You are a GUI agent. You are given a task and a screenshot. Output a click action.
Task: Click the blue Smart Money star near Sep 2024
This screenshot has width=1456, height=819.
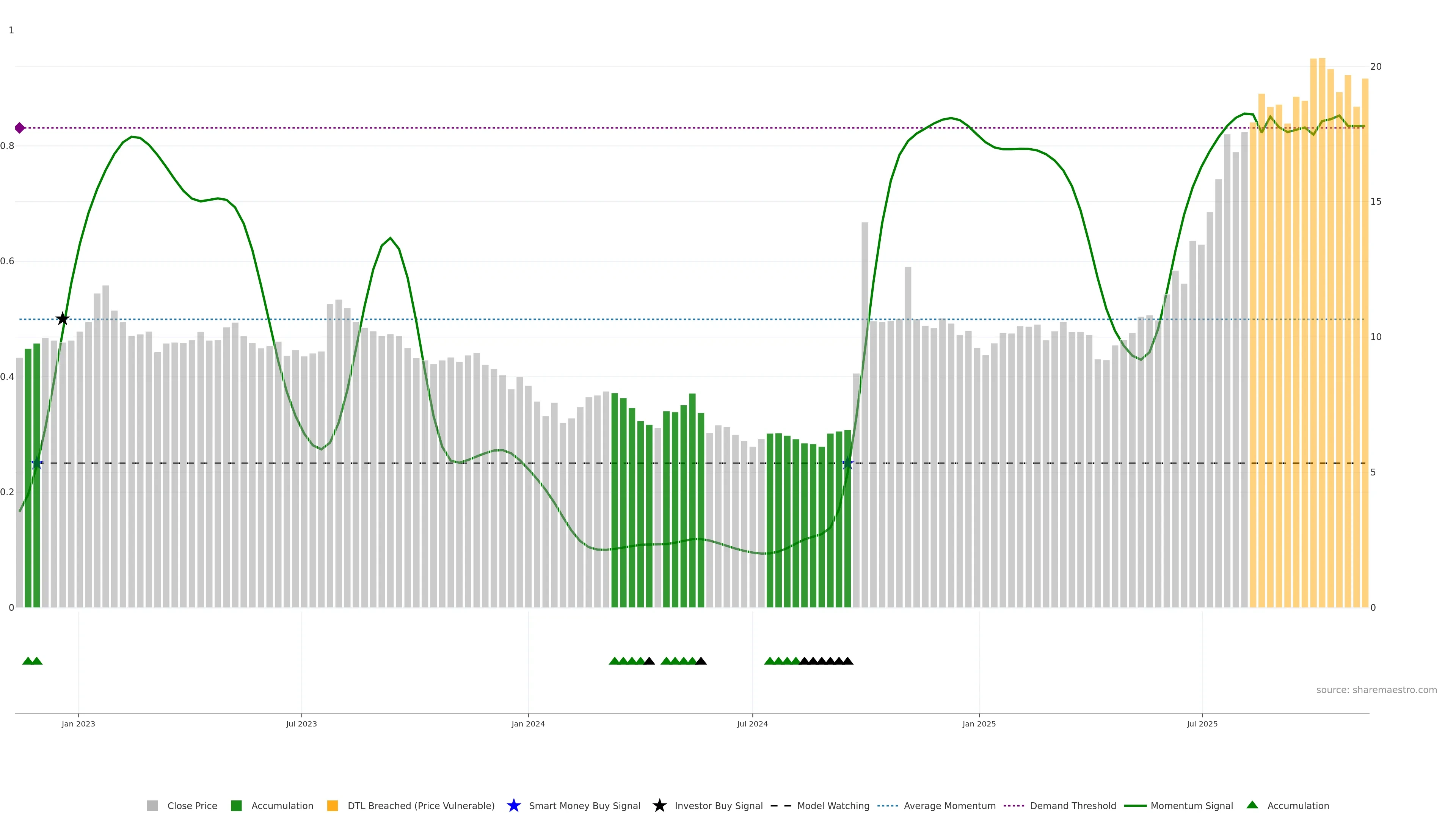(x=847, y=463)
